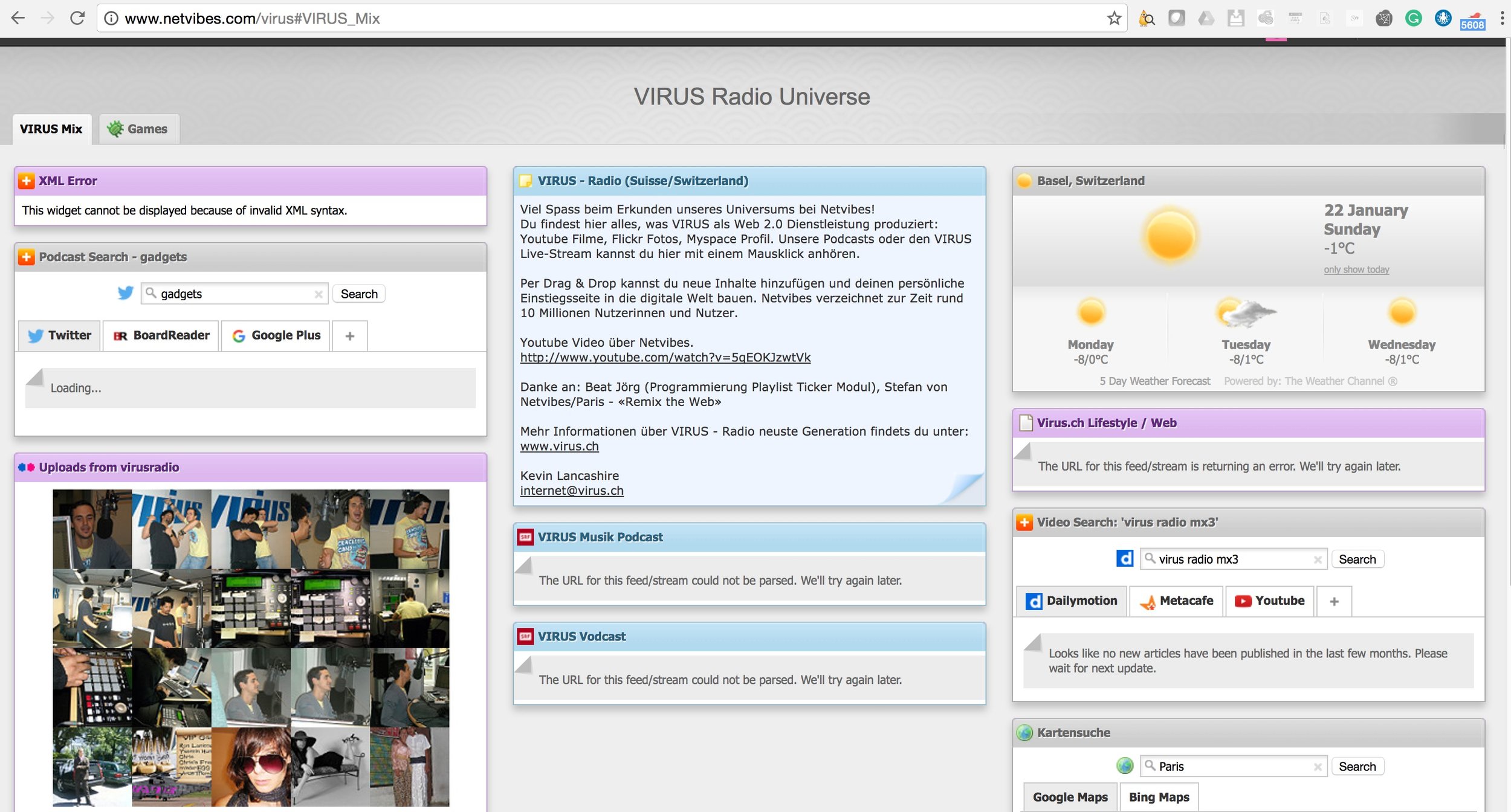Open the first photo thumbnail in virusradio uploads
The height and width of the screenshot is (812, 1511).
pos(92,529)
